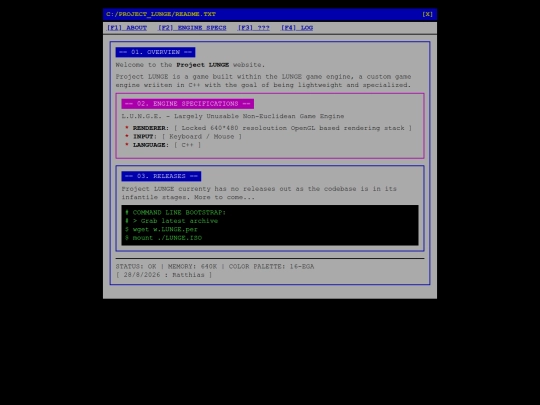Click the 02. ENGINE SPECIFICATIONS header
This screenshot has width=540, height=405.
(188, 104)
